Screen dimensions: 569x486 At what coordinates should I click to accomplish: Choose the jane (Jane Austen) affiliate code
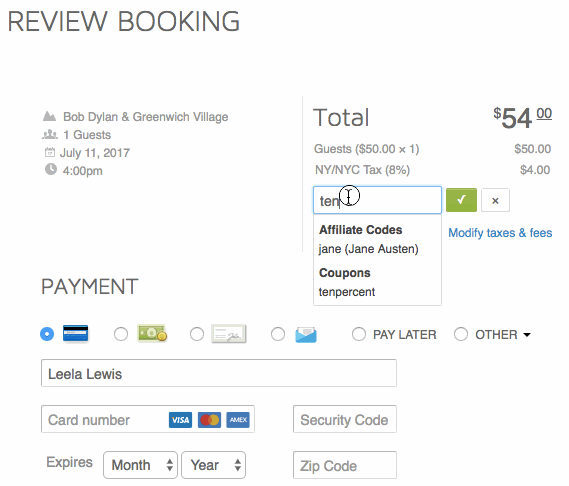(x=368, y=249)
